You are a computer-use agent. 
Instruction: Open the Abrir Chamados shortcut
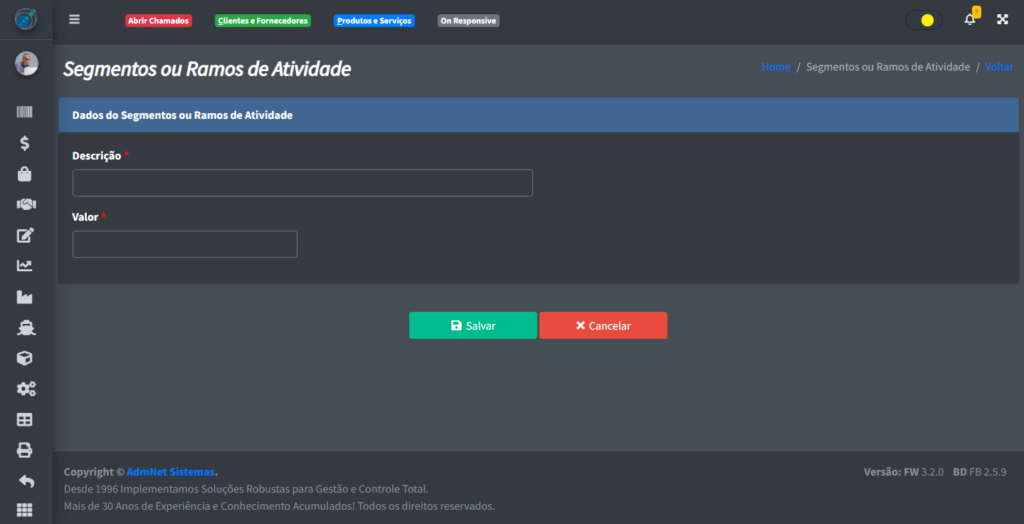coord(158,21)
